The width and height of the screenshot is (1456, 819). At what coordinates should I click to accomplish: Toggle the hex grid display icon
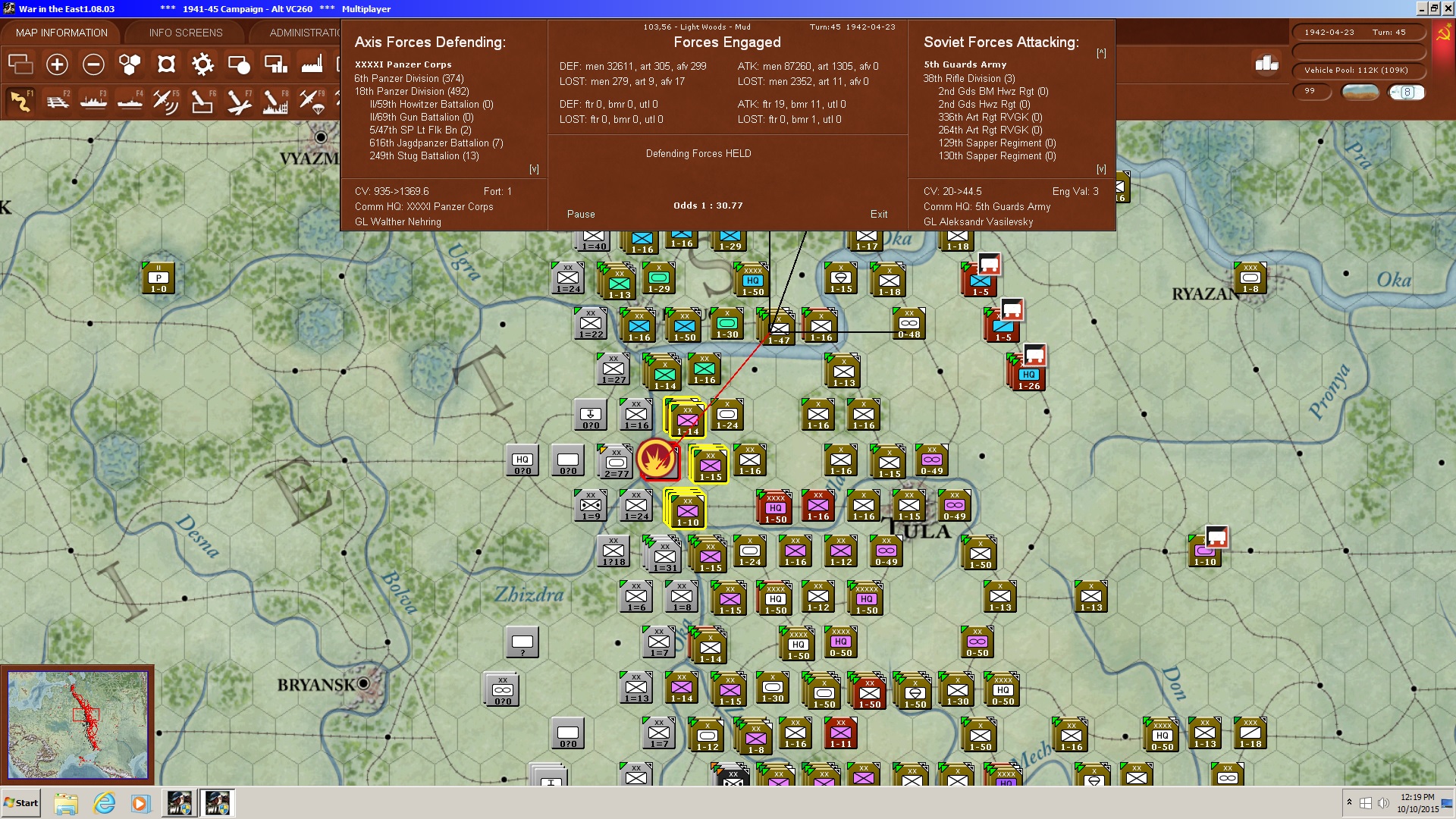click(x=130, y=64)
